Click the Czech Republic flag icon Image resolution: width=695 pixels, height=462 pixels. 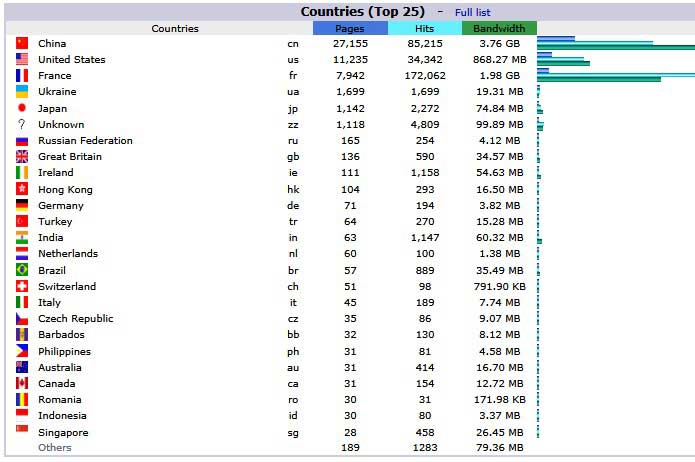[x=22, y=318]
